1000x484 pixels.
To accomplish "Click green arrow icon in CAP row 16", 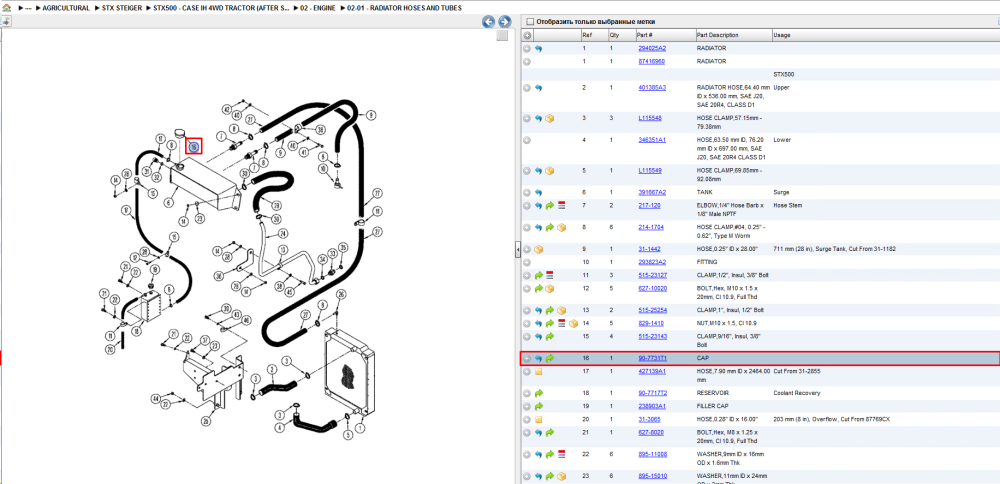I will tap(550, 358).
